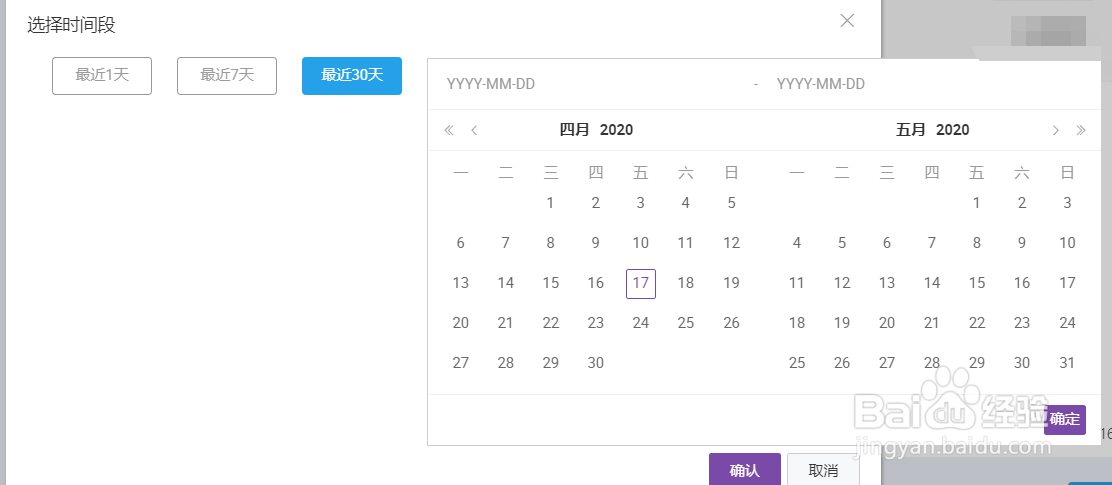Choose May 31 in the right calendar

[x=1067, y=363]
